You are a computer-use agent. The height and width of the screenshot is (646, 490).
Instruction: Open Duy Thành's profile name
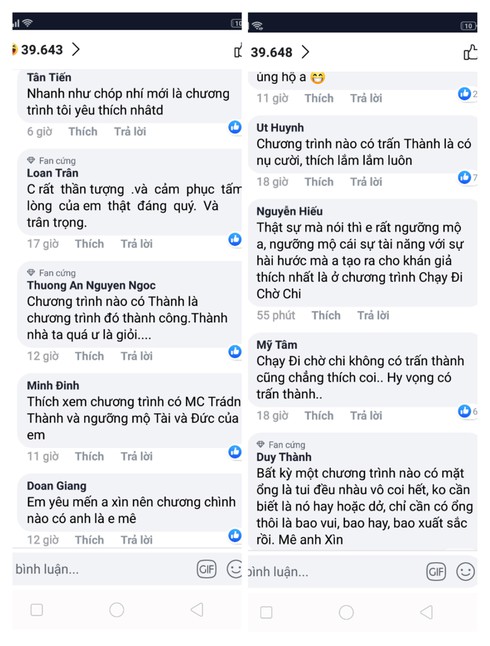click(x=284, y=457)
